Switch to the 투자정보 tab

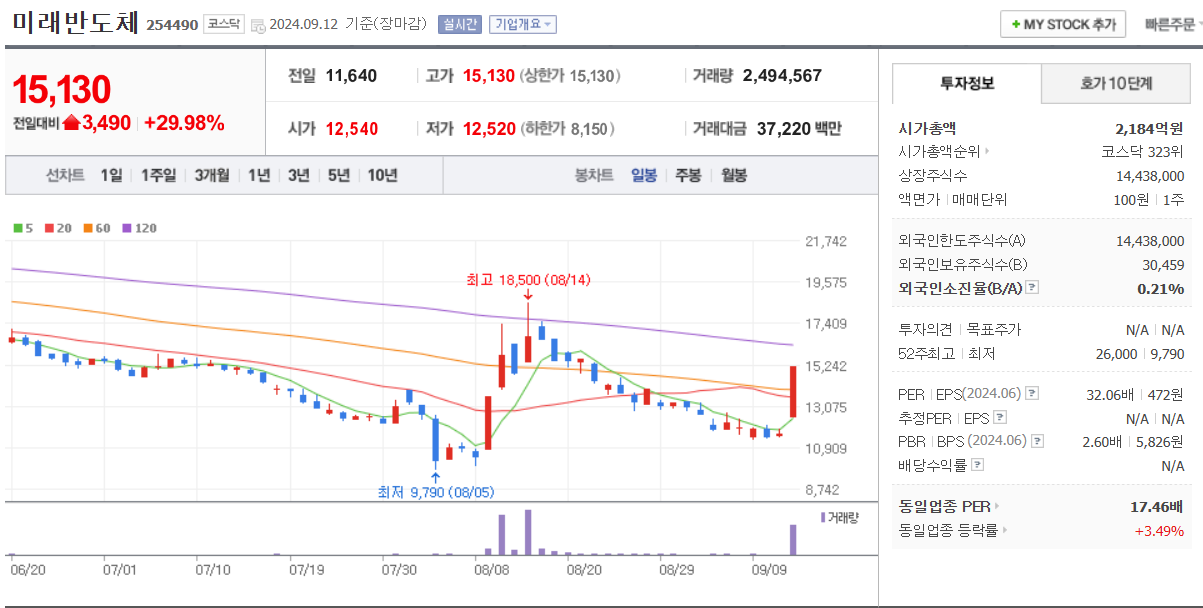[966, 83]
